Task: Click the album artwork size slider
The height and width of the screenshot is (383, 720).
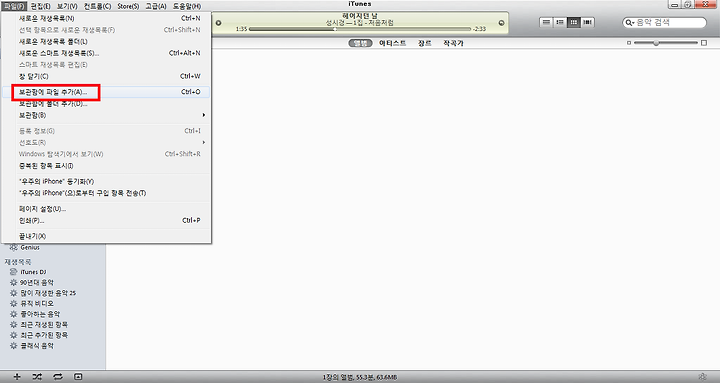Action: [666, 43]
